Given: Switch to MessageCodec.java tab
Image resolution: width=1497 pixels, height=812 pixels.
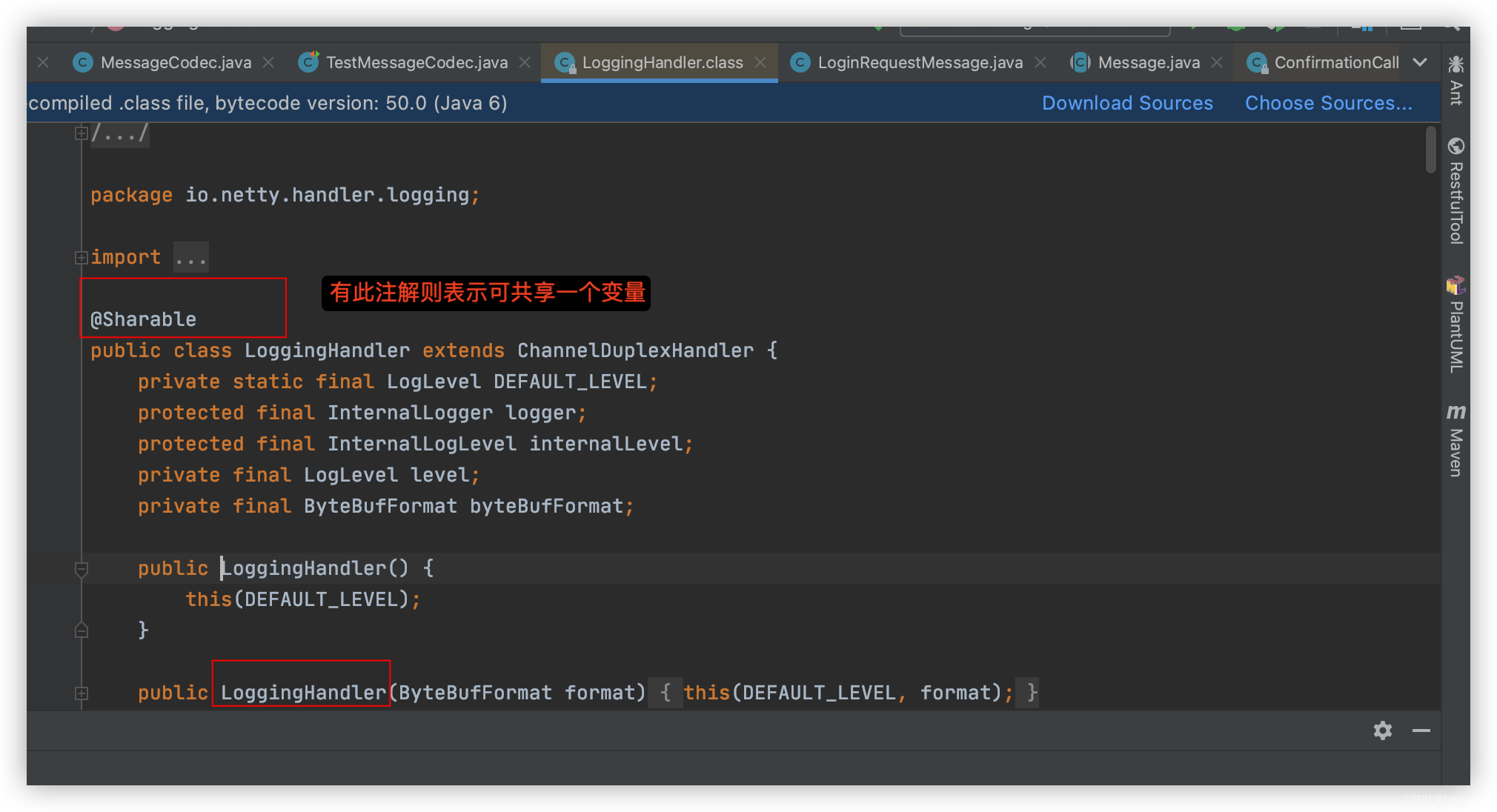Looking at the screenshot, I should [176, 63].
